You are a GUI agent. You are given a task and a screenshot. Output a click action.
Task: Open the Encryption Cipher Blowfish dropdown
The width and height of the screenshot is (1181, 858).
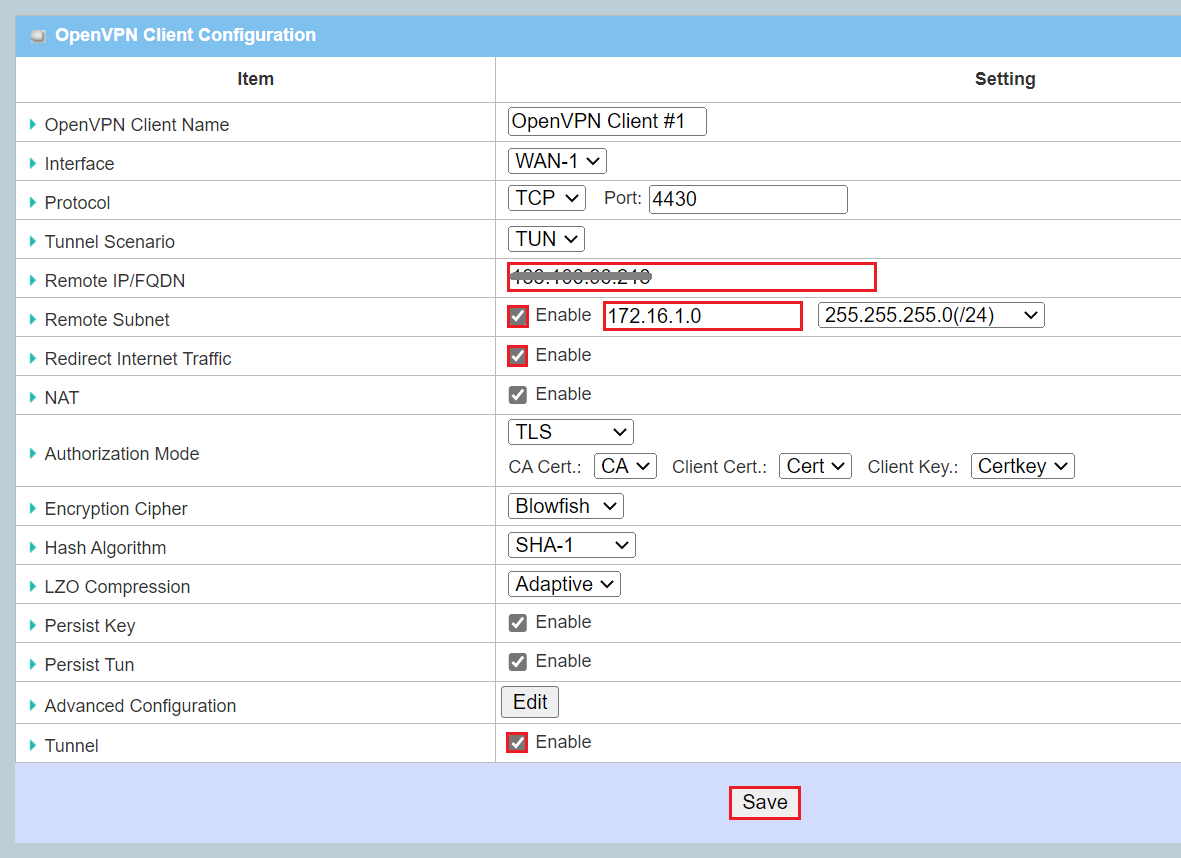(x=566, y=506)
